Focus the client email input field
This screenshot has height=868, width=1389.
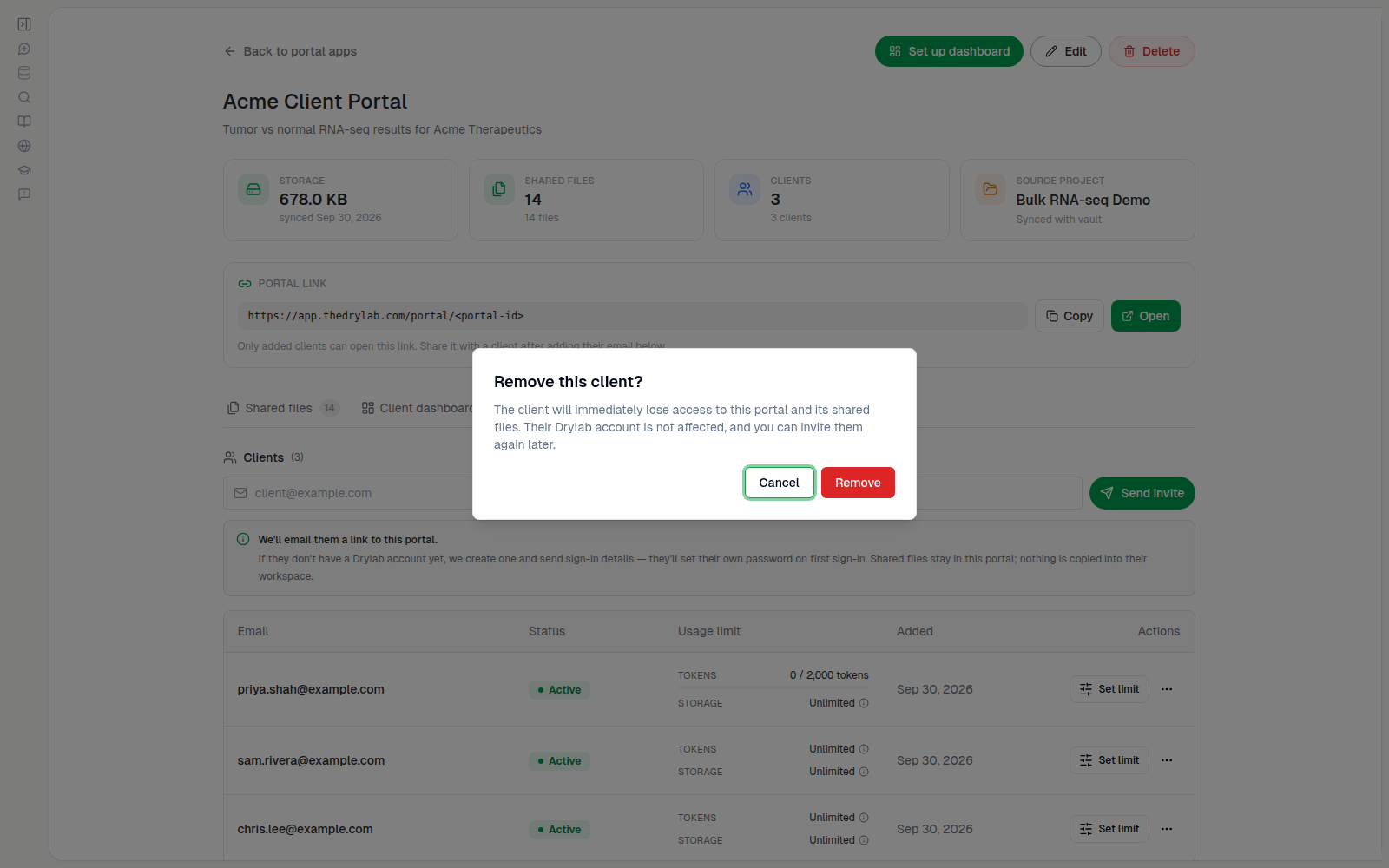pos(653,493)
